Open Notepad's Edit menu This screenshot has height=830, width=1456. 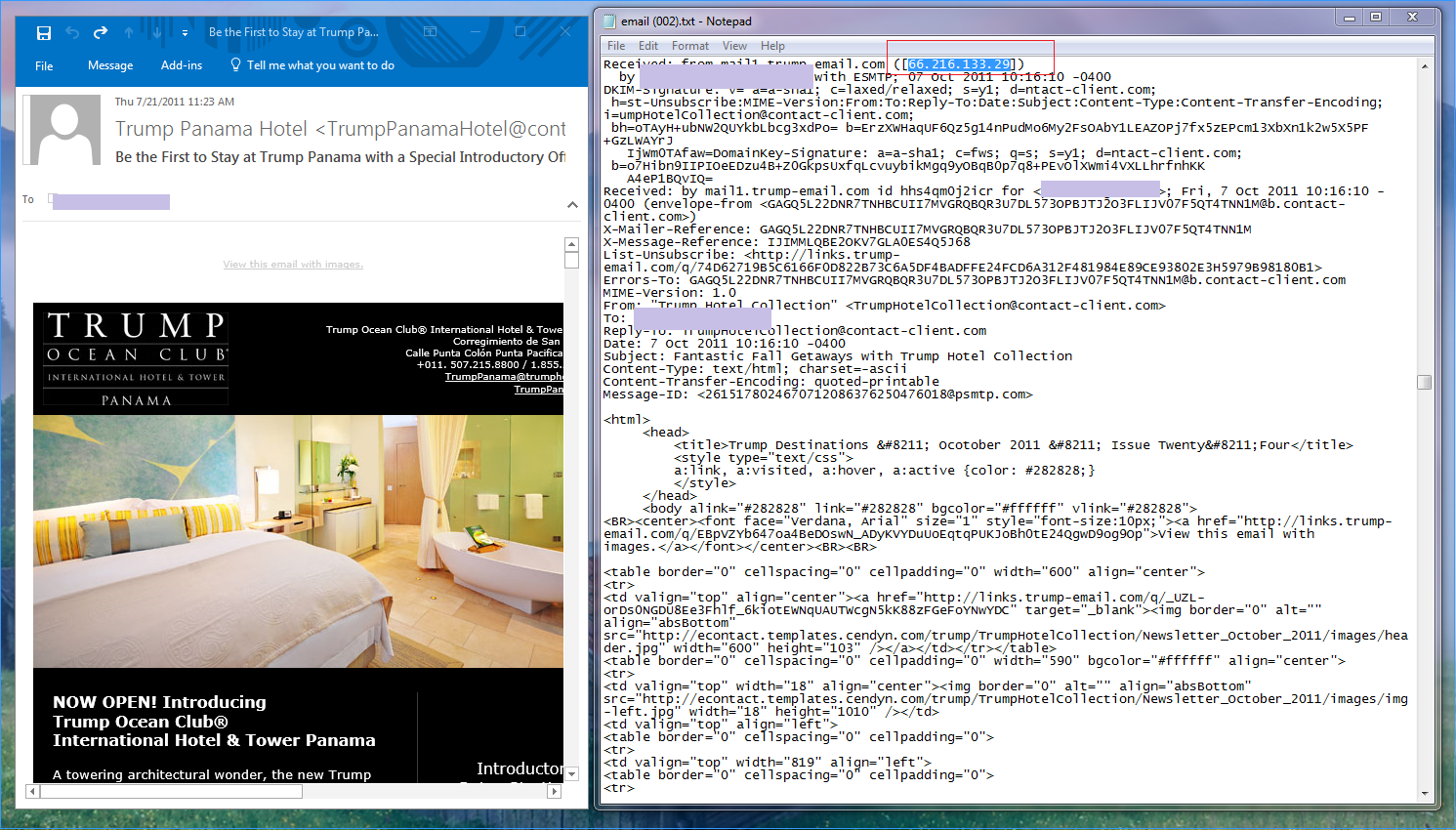pyautogui.click(x=648, y=46)
